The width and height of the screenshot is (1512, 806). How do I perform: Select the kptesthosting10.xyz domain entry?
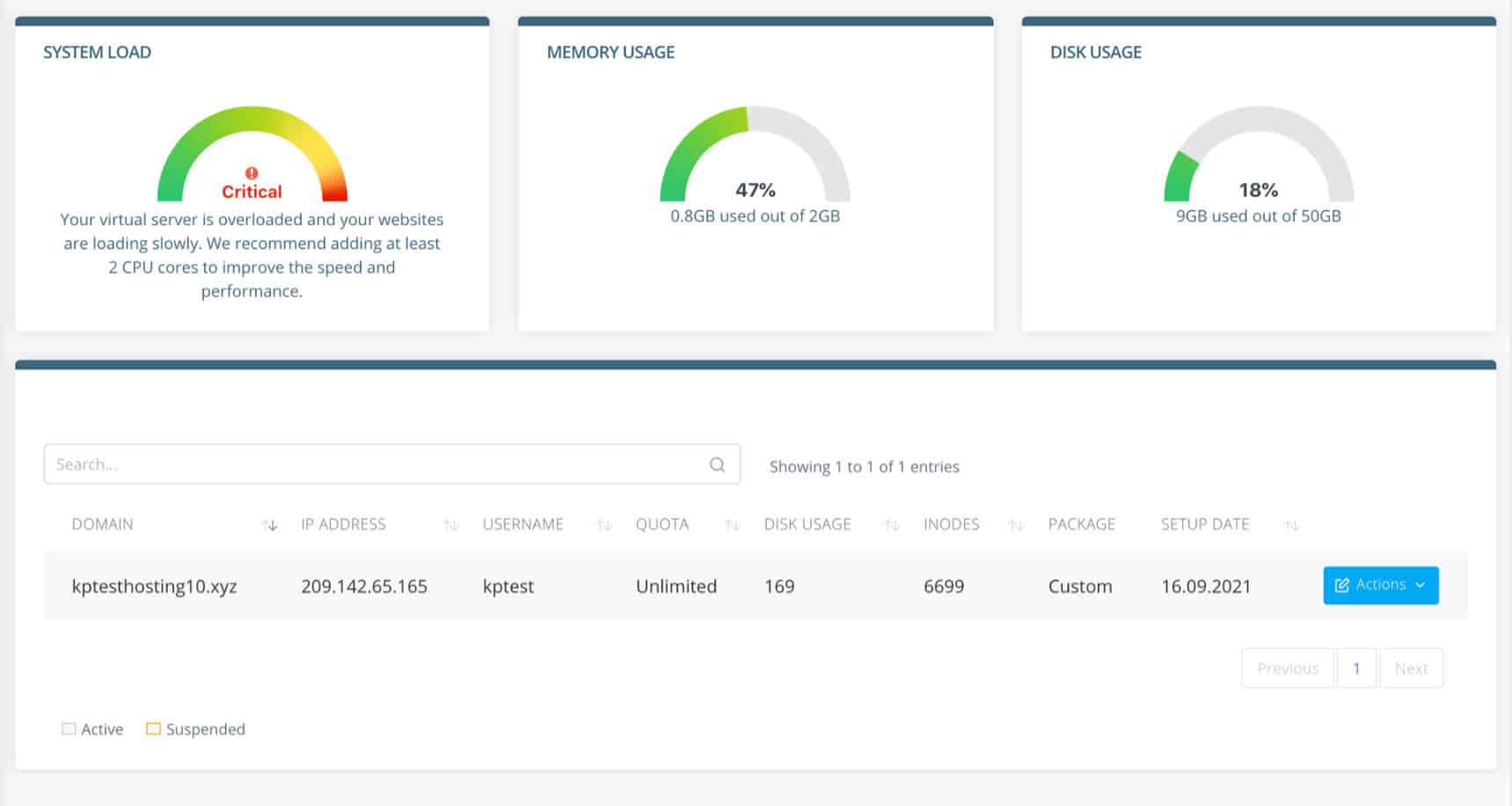click(155, 587)
